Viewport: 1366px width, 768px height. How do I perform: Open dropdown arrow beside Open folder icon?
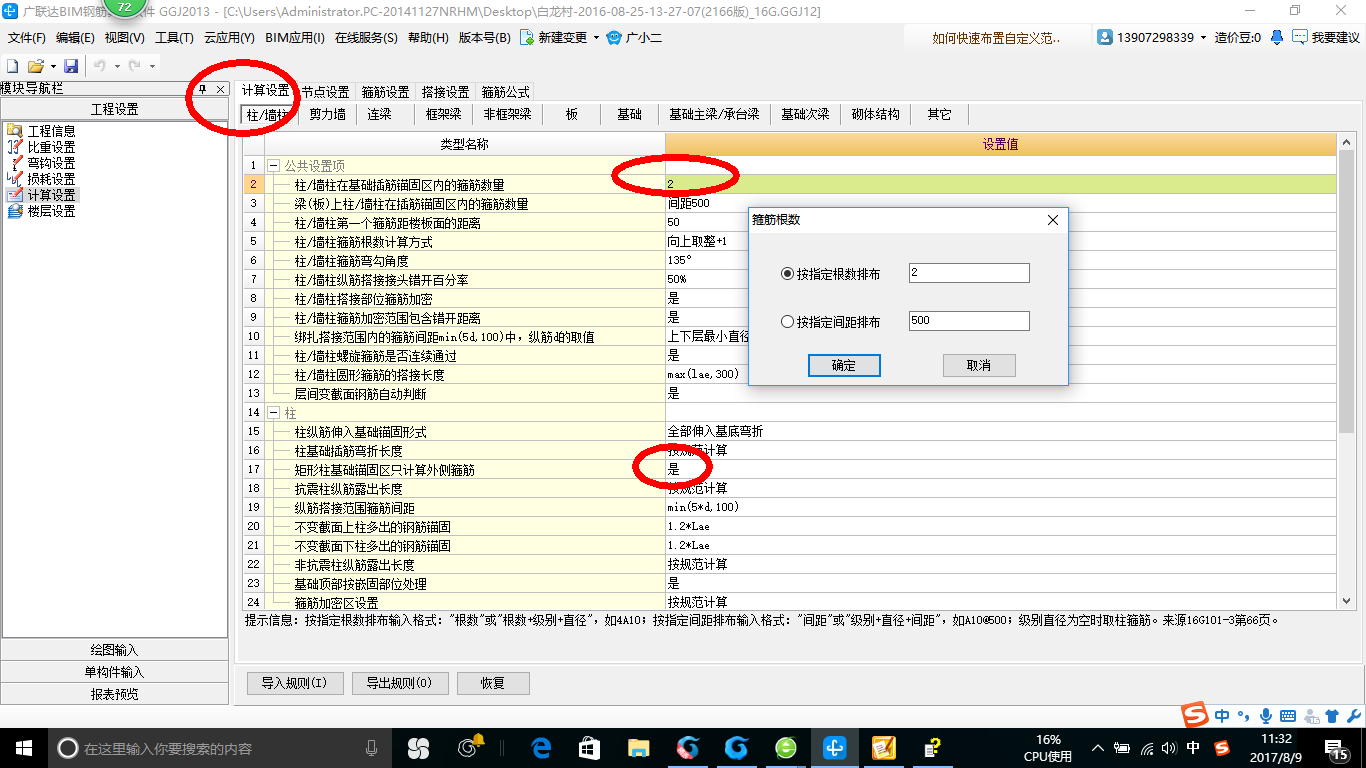pyautogui.click(x=52, y=66)
